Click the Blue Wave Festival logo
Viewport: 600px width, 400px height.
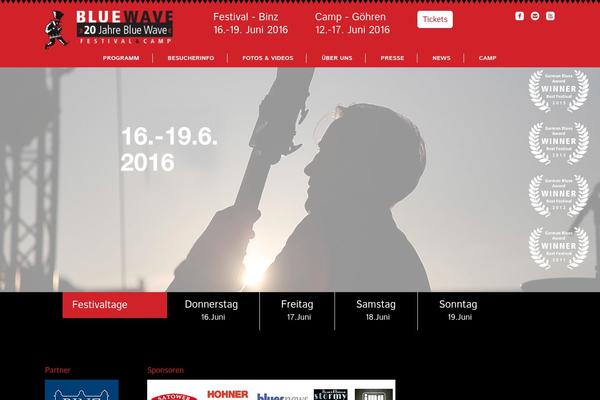[x=109, y=28]
